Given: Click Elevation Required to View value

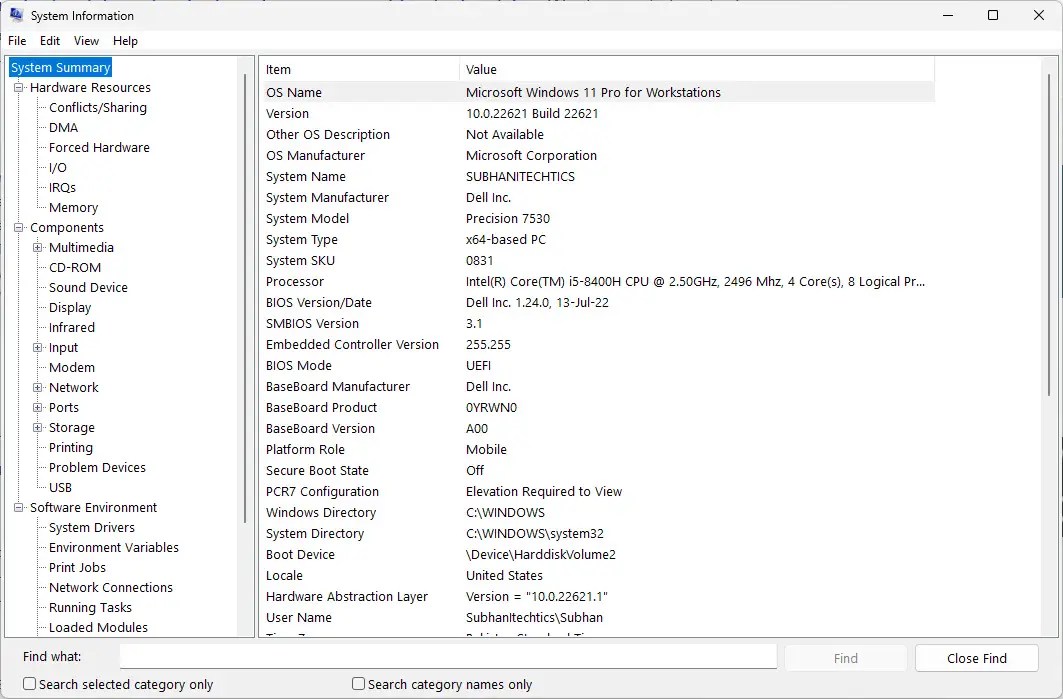Looking at the screenshot, I should click(544, 492).
